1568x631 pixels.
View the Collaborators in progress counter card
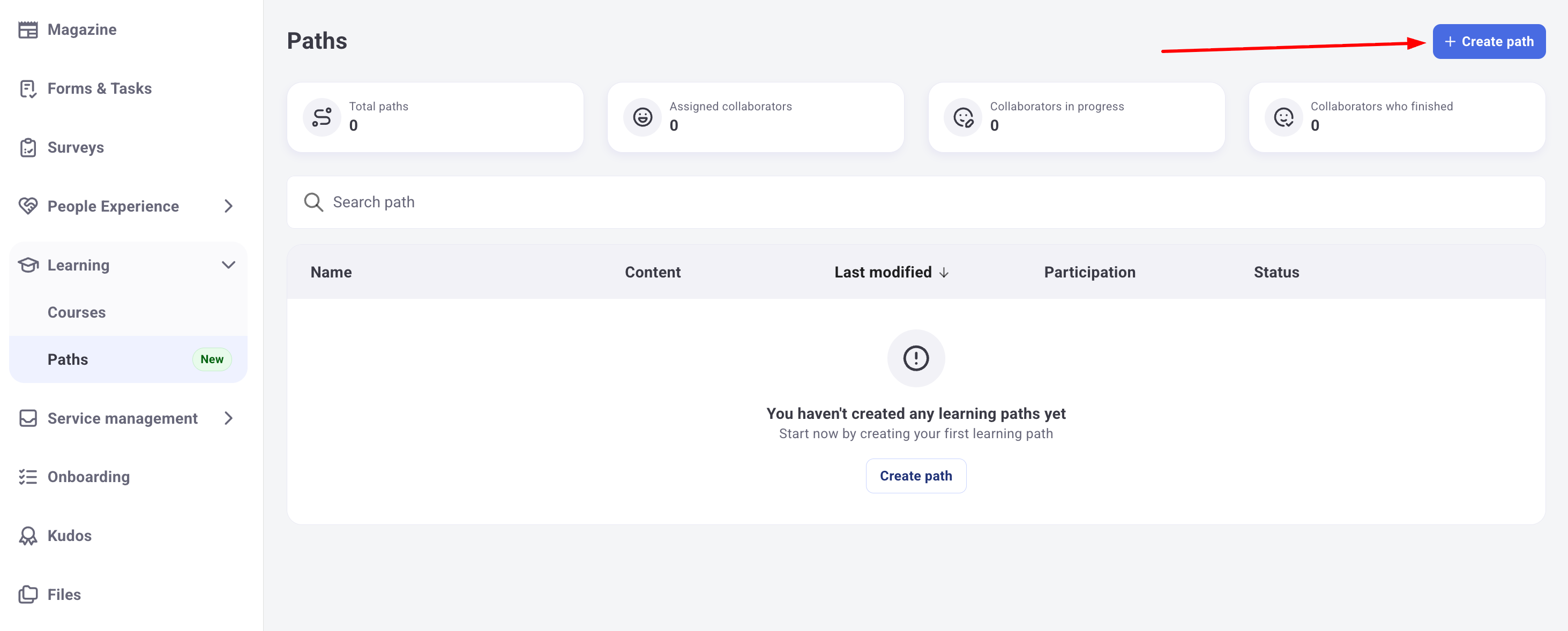coord(1076,117)
